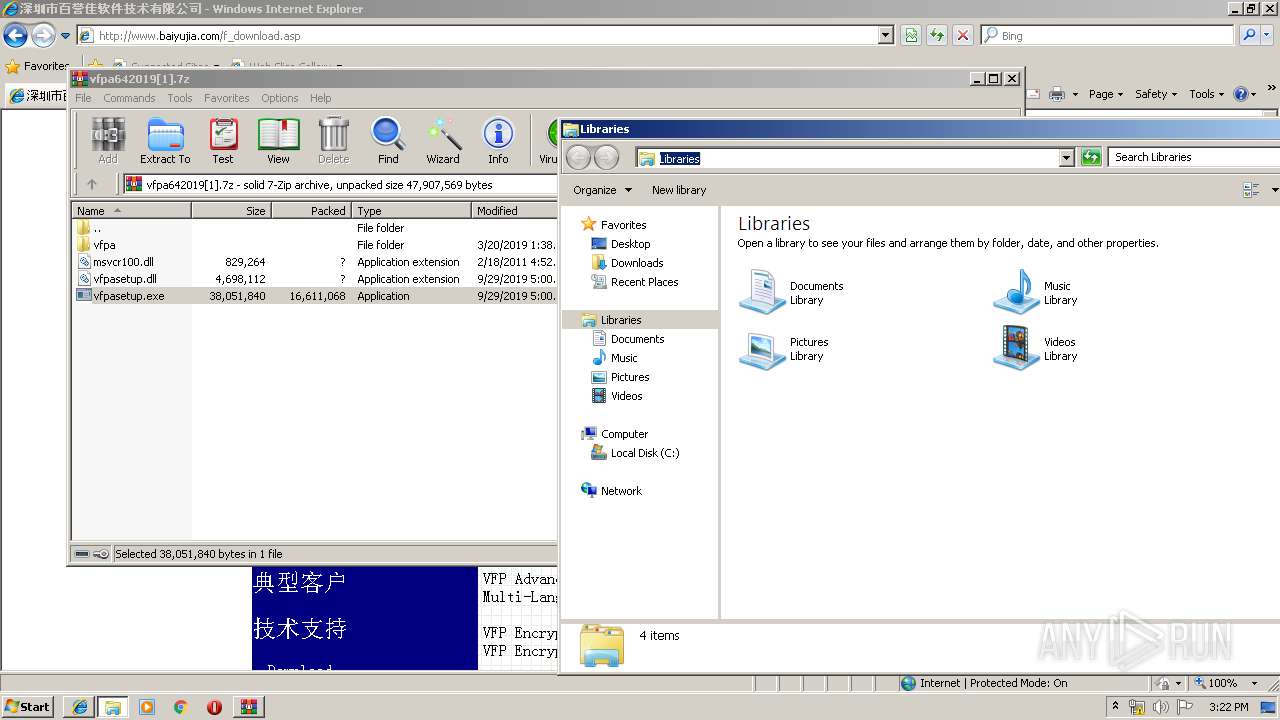Click the IE Refresh page icon

click(x=936, y=35)
